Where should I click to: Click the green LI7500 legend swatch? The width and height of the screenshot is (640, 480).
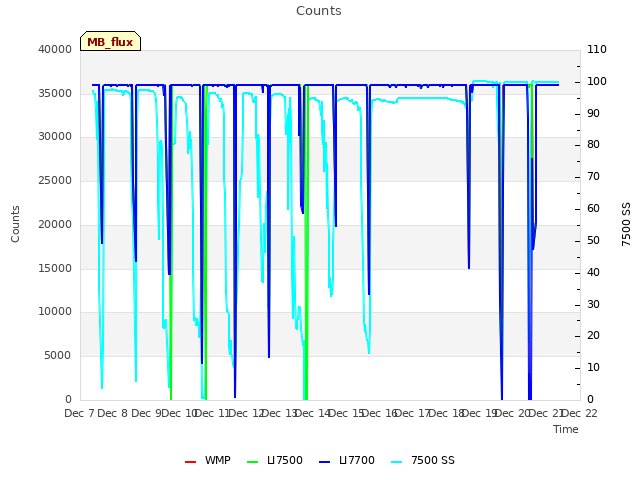click(253, 462)
